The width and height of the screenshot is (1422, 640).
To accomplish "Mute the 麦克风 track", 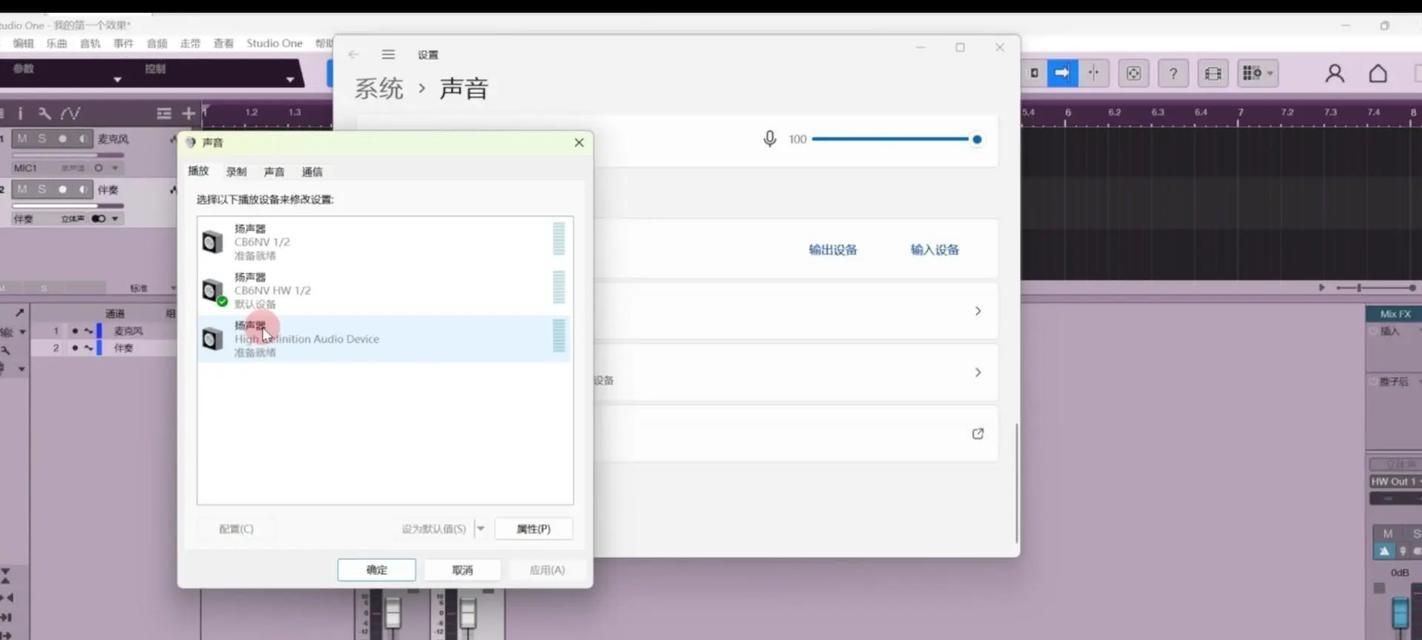I will click(x=22, y=138).
